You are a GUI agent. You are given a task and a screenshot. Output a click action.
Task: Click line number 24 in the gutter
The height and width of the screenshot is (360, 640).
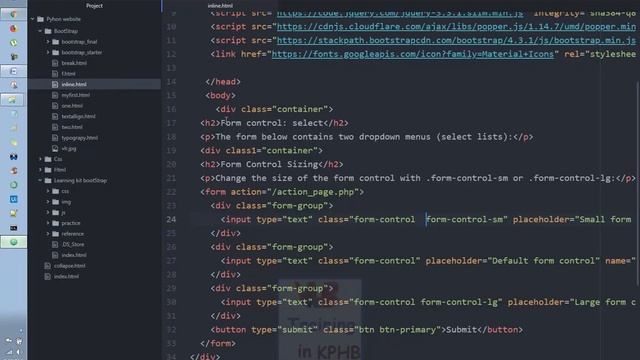(171, 220)
